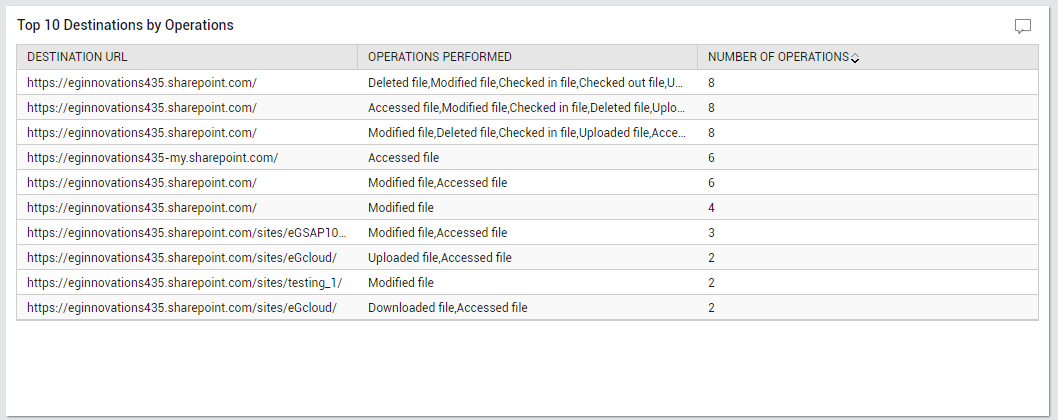
Task: Select the eginnovations435-my.sharepoint.com URL cell
Action: pyautogui.click(x=152, y=157)
